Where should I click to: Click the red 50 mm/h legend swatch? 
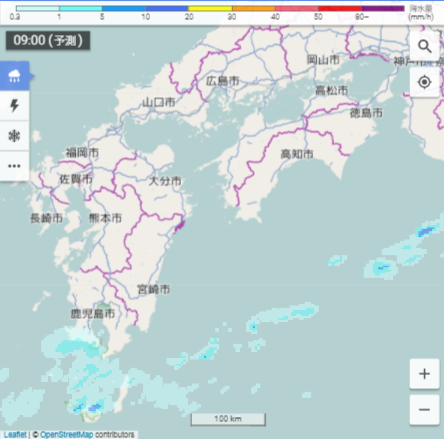[x=340, y=8]
